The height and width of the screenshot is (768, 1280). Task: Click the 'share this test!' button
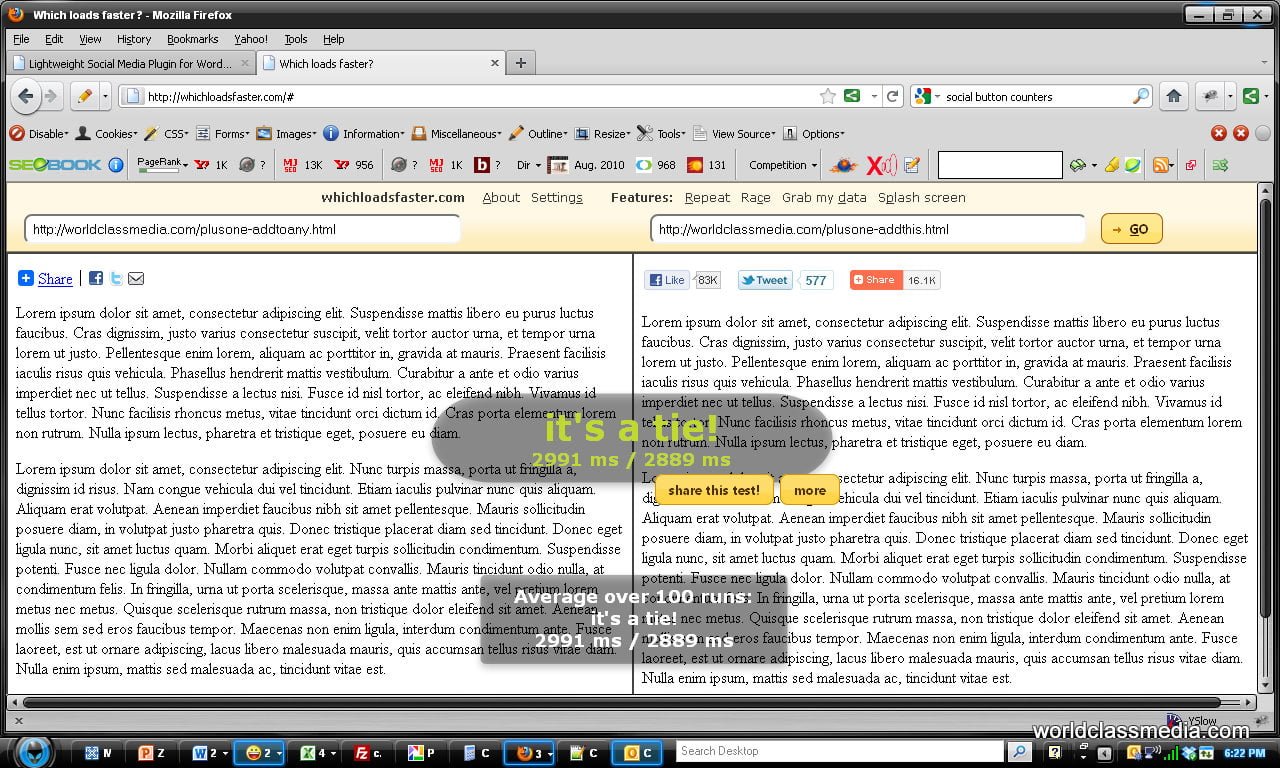[714, 490]
